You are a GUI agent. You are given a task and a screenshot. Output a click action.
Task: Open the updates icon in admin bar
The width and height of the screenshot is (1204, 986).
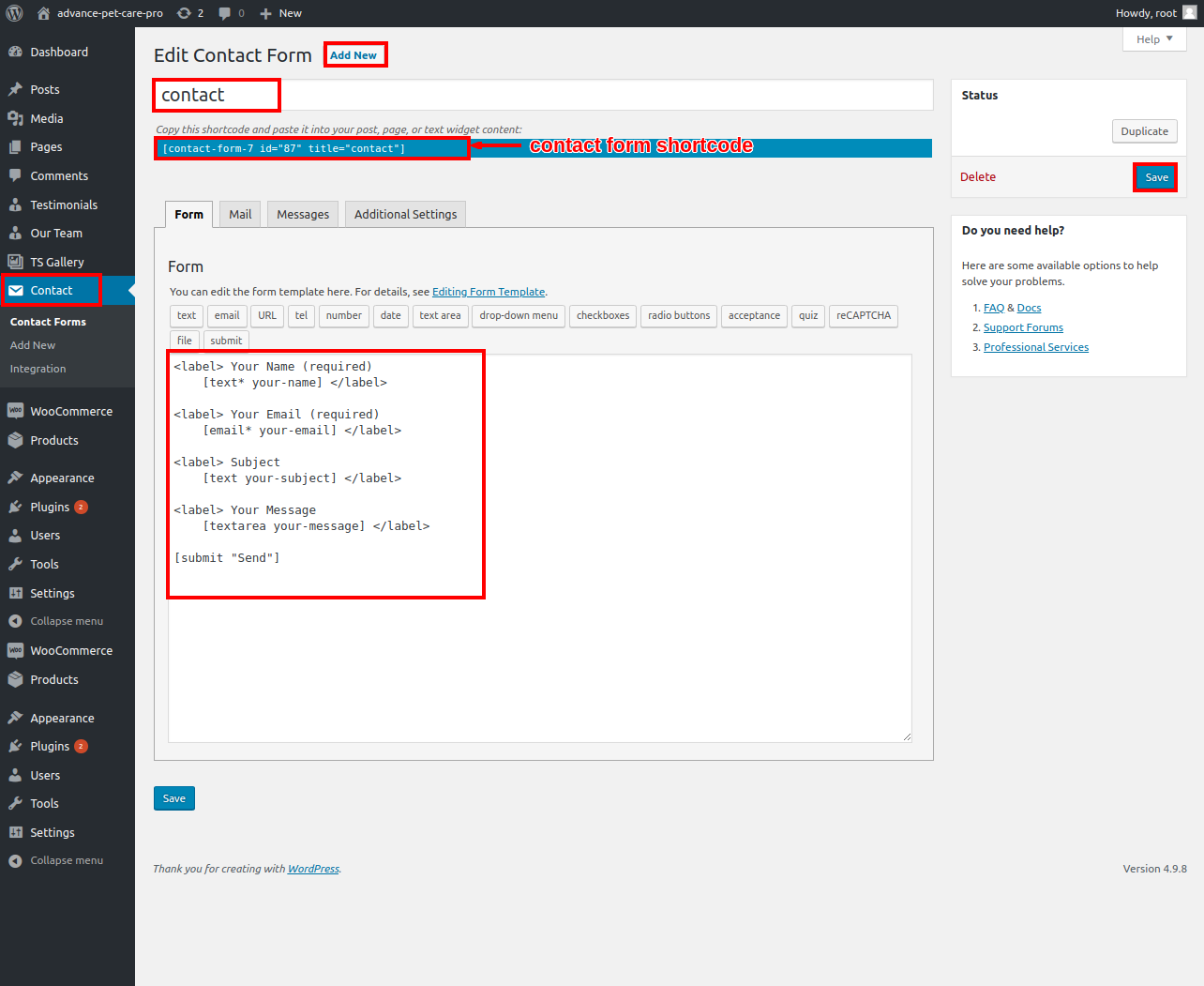pos(185,13)
